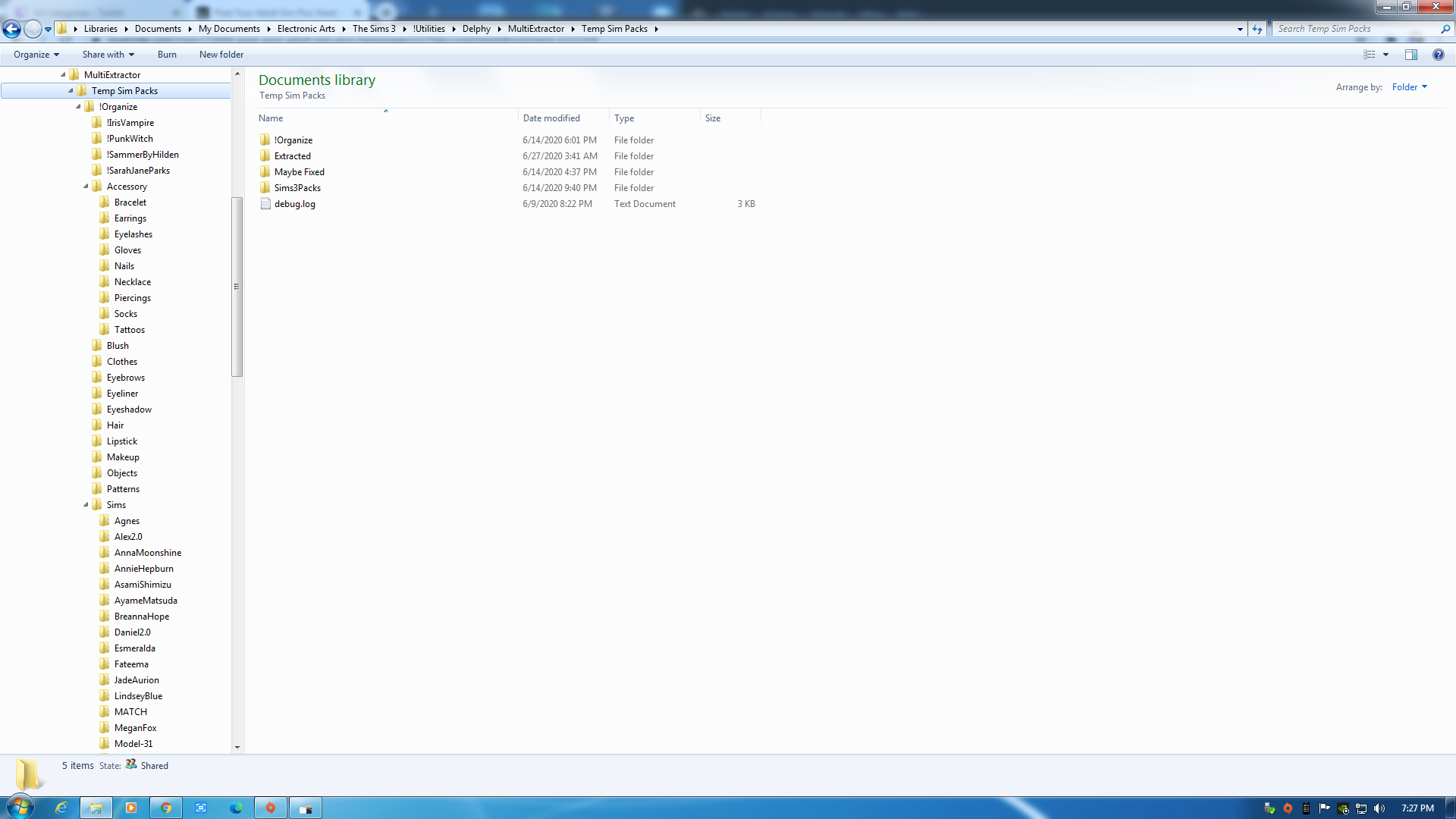
Task: Select the Maybe Fixed folder
Action: [299, 172]
